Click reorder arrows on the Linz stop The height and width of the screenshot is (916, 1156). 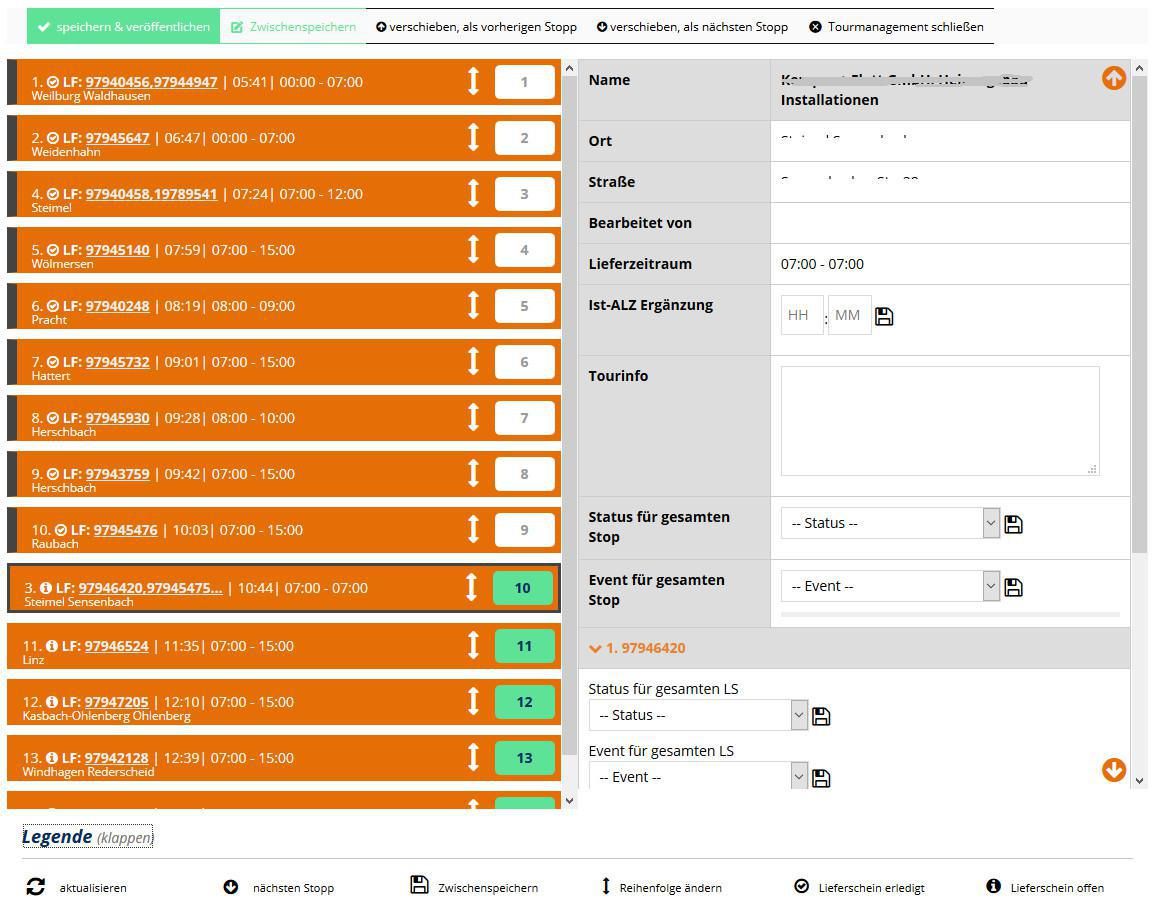473,645
